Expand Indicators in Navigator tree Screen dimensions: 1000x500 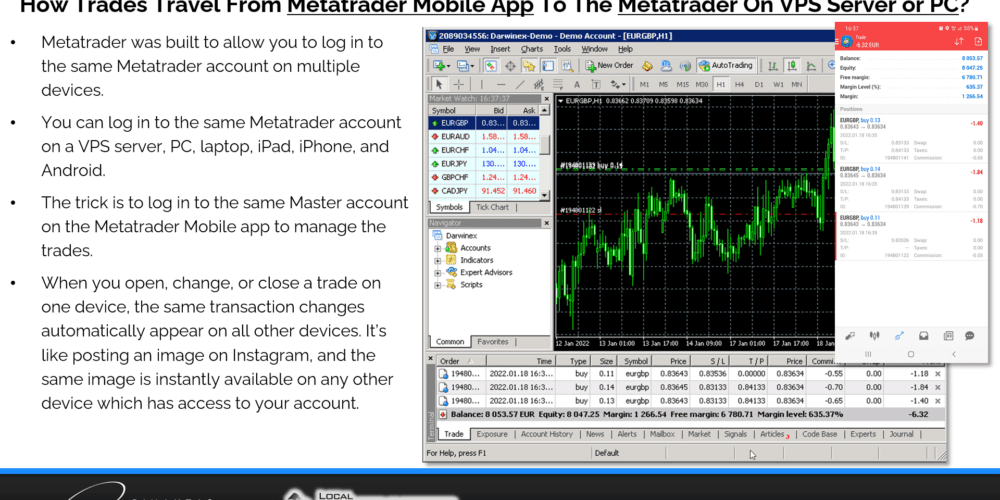[438, 260]
